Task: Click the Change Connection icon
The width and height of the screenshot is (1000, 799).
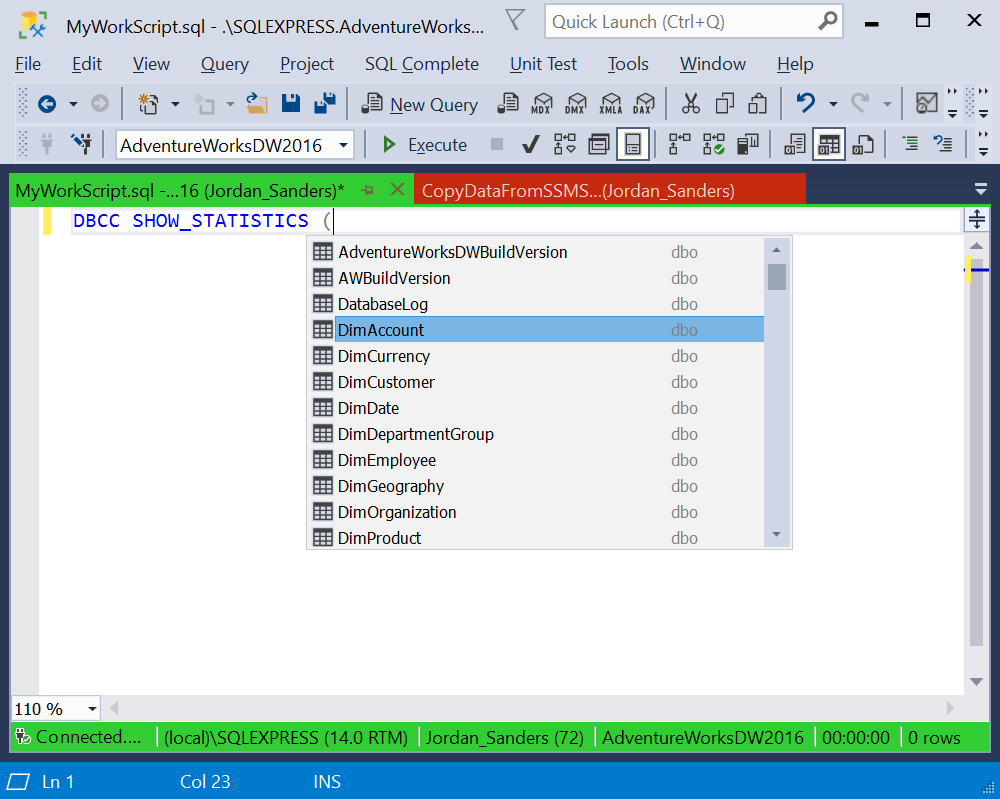Action: coord(82,144)
